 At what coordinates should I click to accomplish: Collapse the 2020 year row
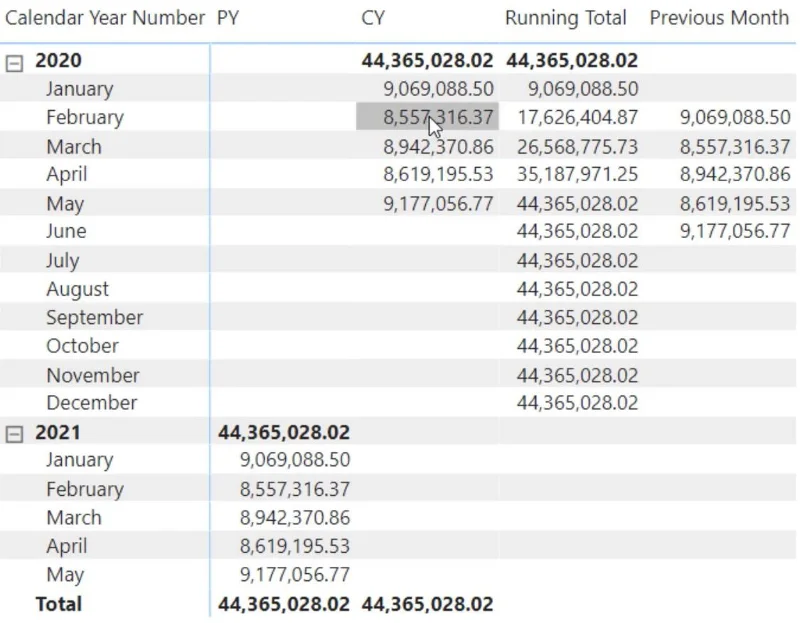[14, 63]
